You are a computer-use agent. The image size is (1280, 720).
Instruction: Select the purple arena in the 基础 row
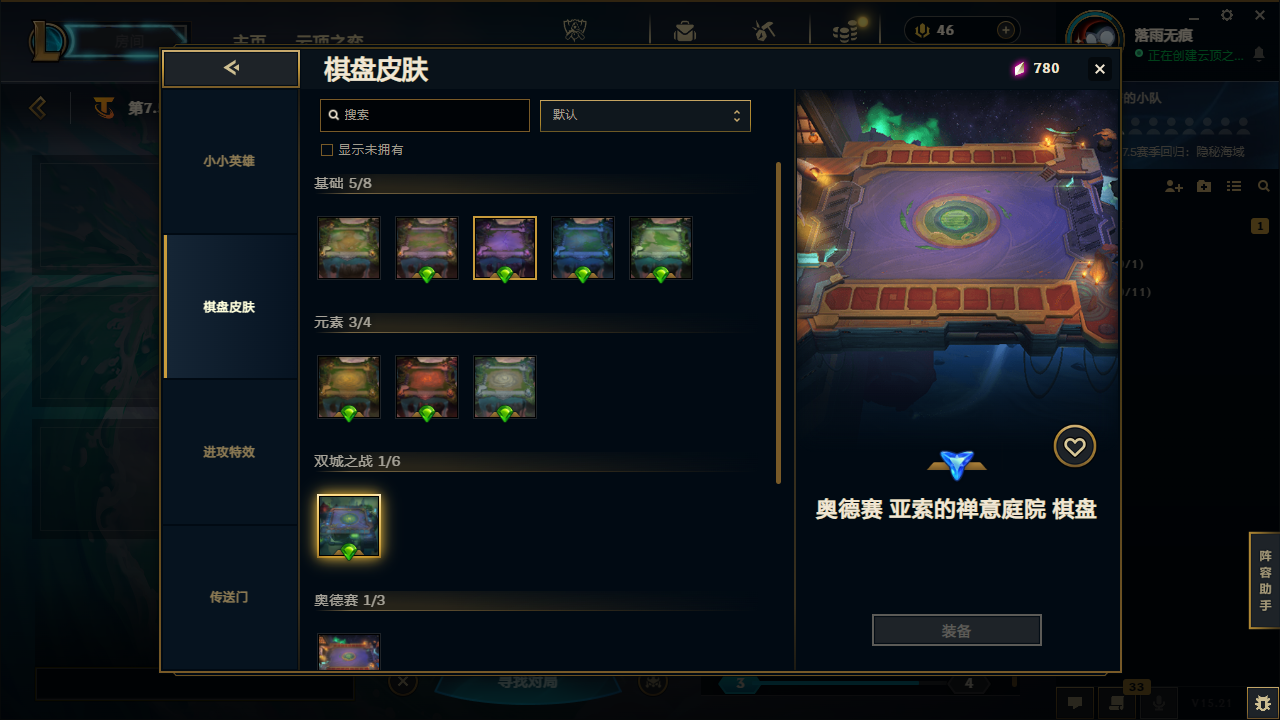coord(505,248)
